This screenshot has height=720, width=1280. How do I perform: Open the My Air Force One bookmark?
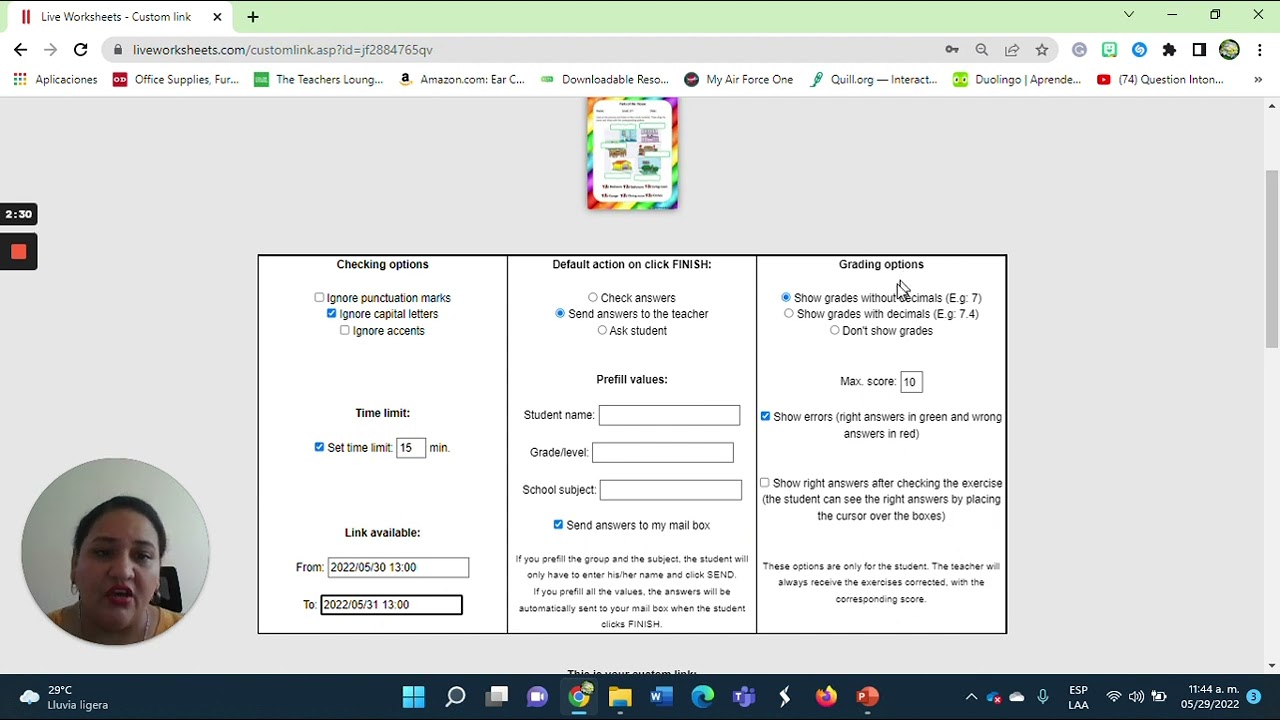[739, 79]
